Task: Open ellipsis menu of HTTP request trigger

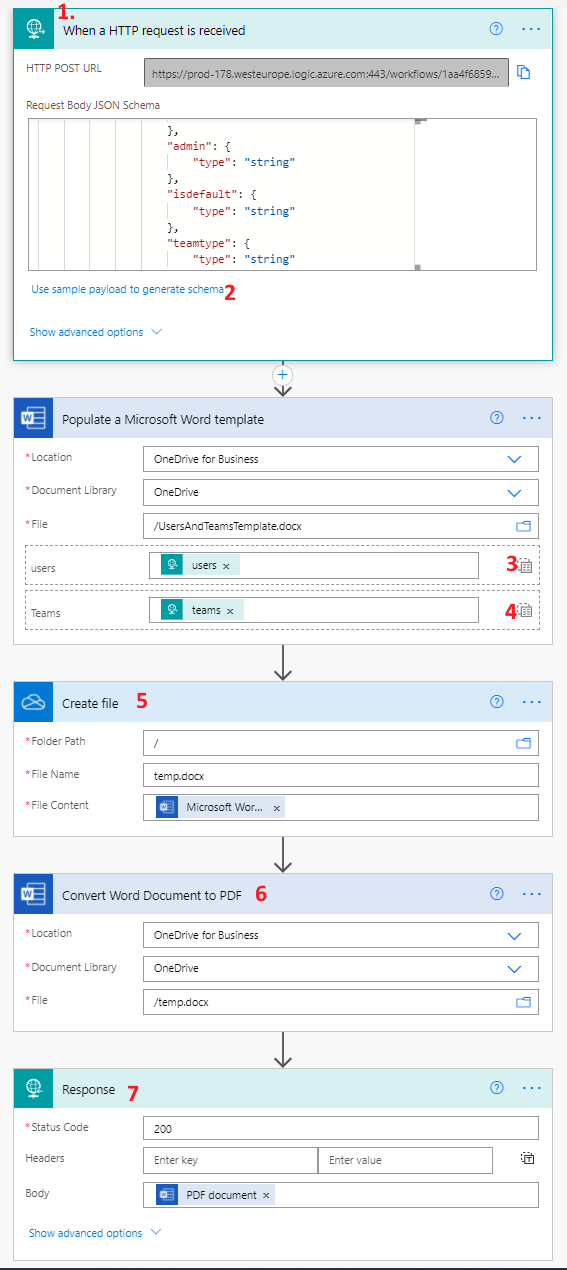Action: pyautogui.click(x=531, y=29)
